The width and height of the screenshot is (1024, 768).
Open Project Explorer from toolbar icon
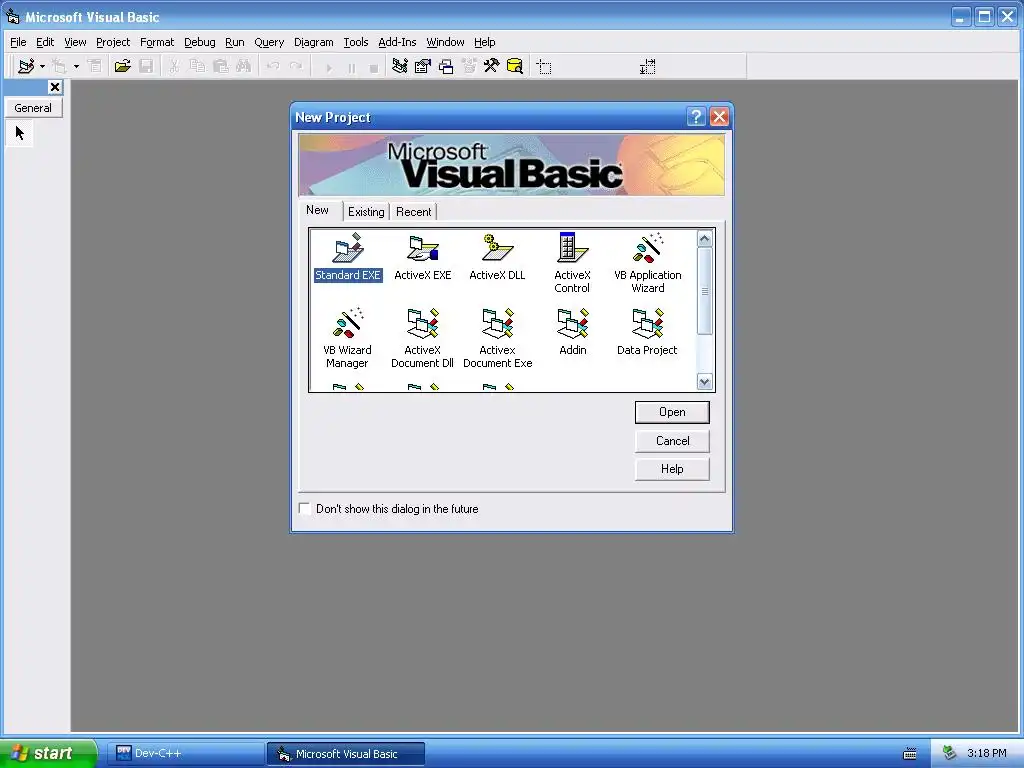(x=400, y=66)
